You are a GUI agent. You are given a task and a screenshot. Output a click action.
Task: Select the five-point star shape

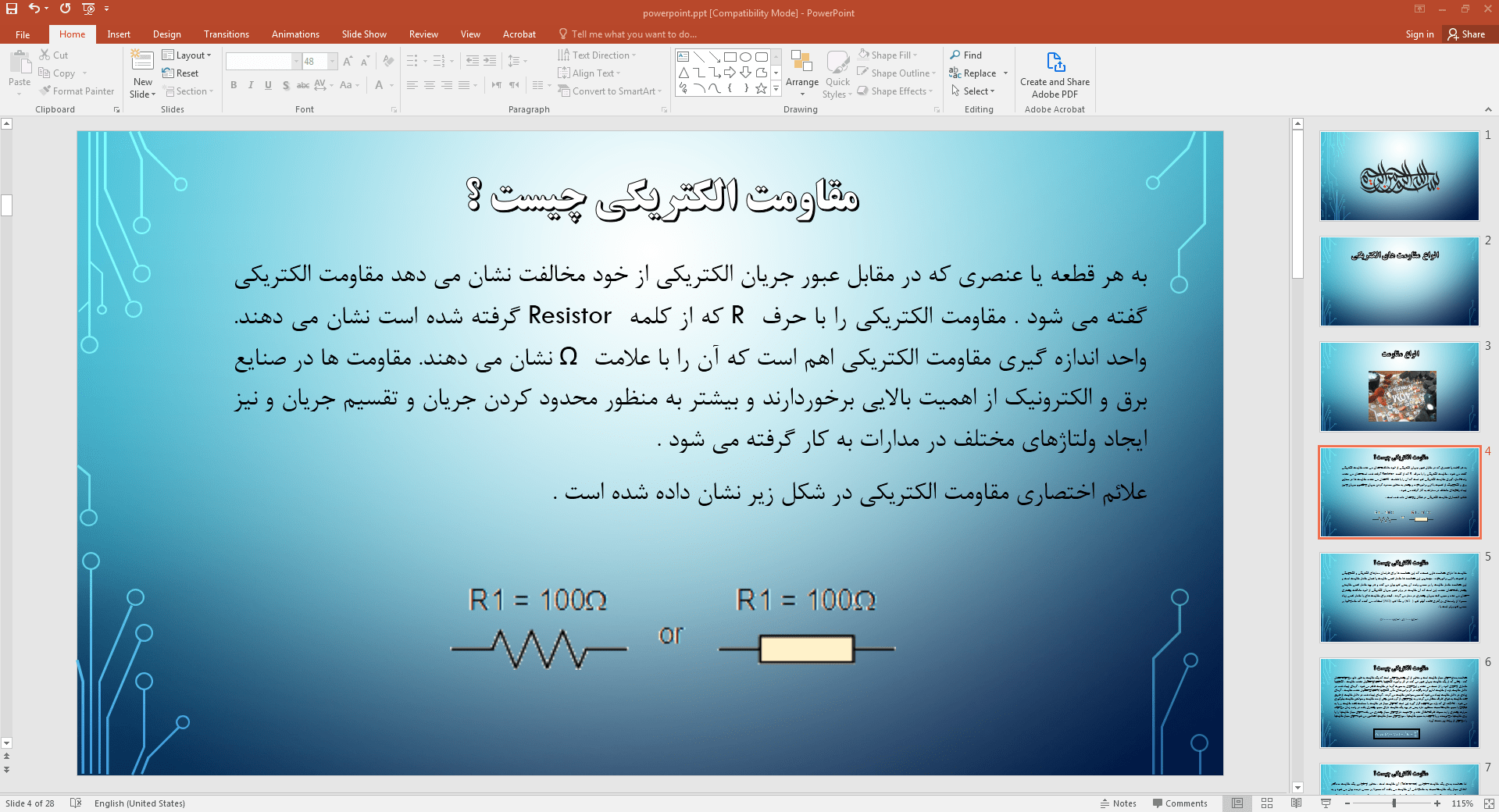click(x=761, y=88)
